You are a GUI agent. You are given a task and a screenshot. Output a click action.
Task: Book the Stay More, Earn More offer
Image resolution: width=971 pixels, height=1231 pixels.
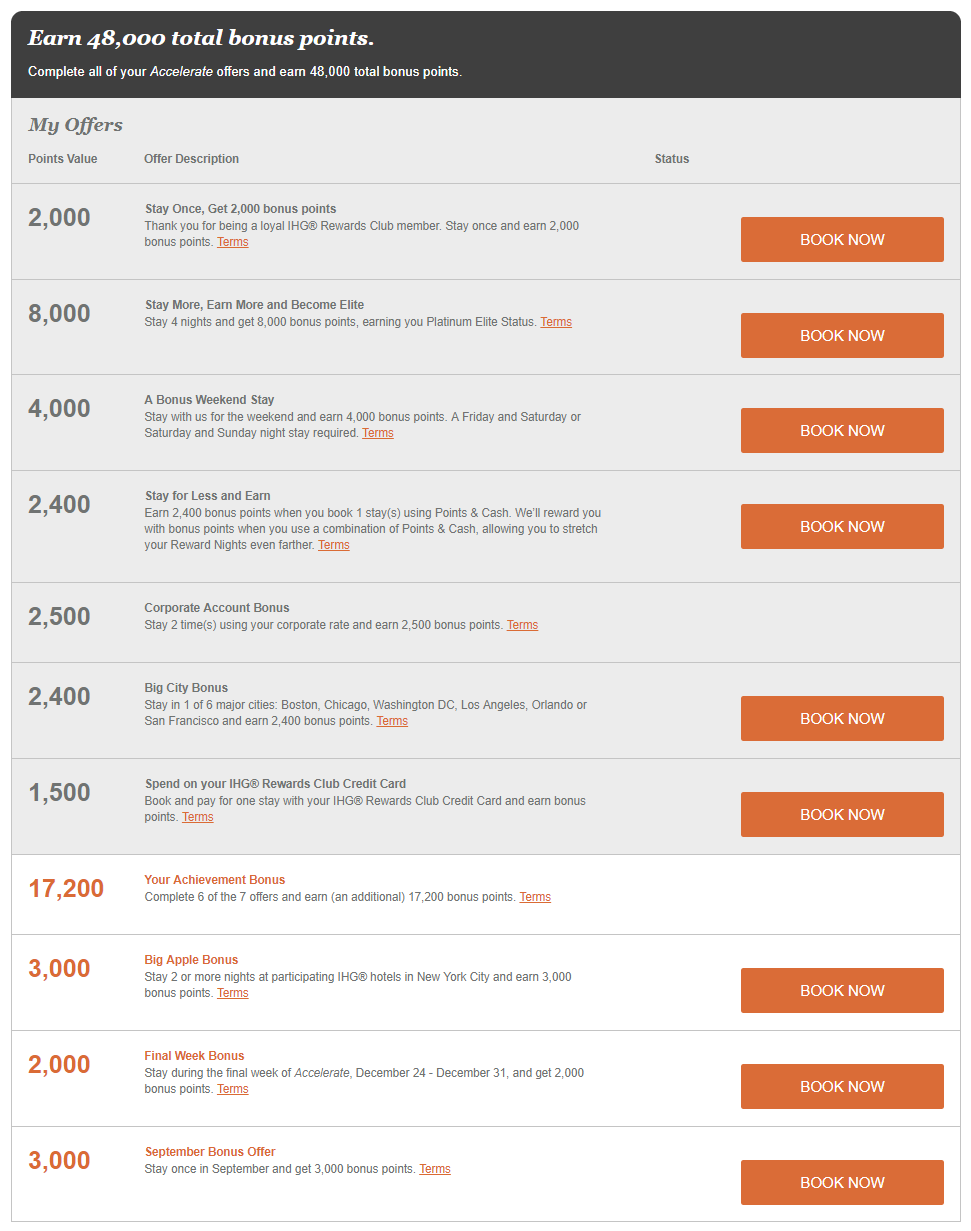pyautogui.click(x=842, y=335)
